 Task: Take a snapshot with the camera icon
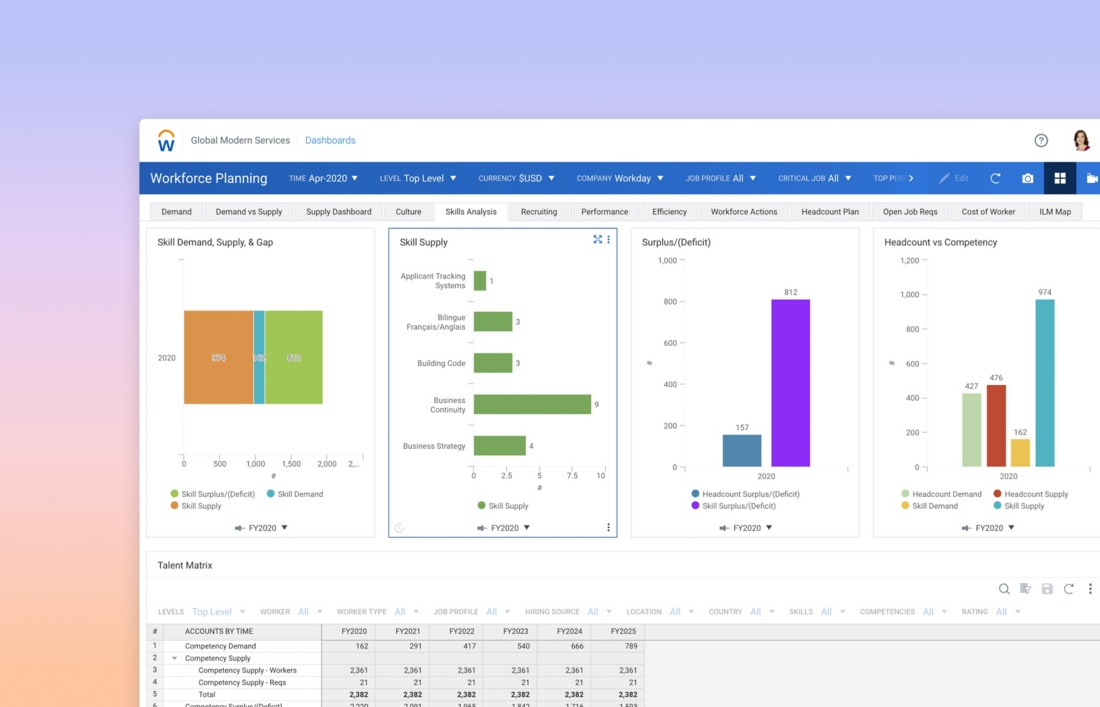(x=1028, y=178)
